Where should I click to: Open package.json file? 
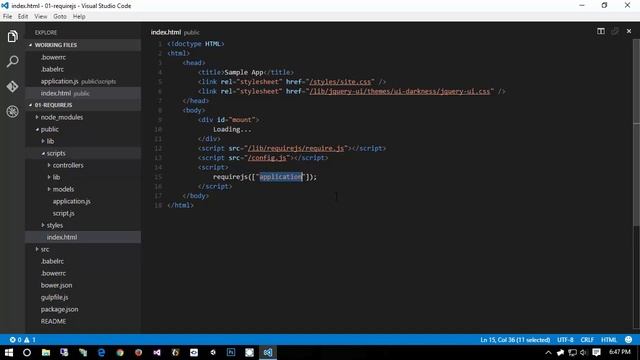(x=83, y=309)
